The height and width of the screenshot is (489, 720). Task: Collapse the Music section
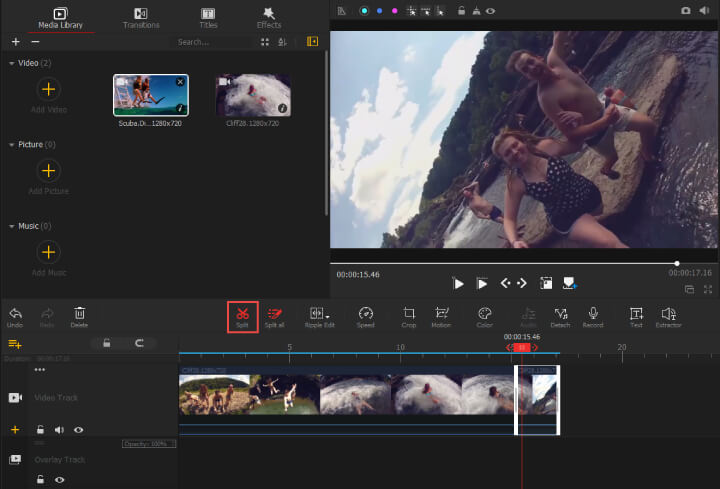[x=12, y=226]
